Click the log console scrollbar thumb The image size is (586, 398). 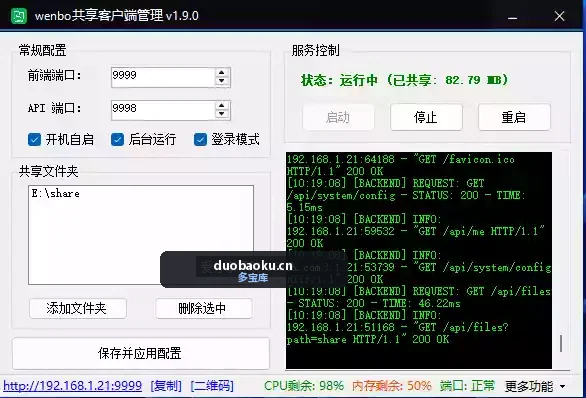click(x=561, y=343)
